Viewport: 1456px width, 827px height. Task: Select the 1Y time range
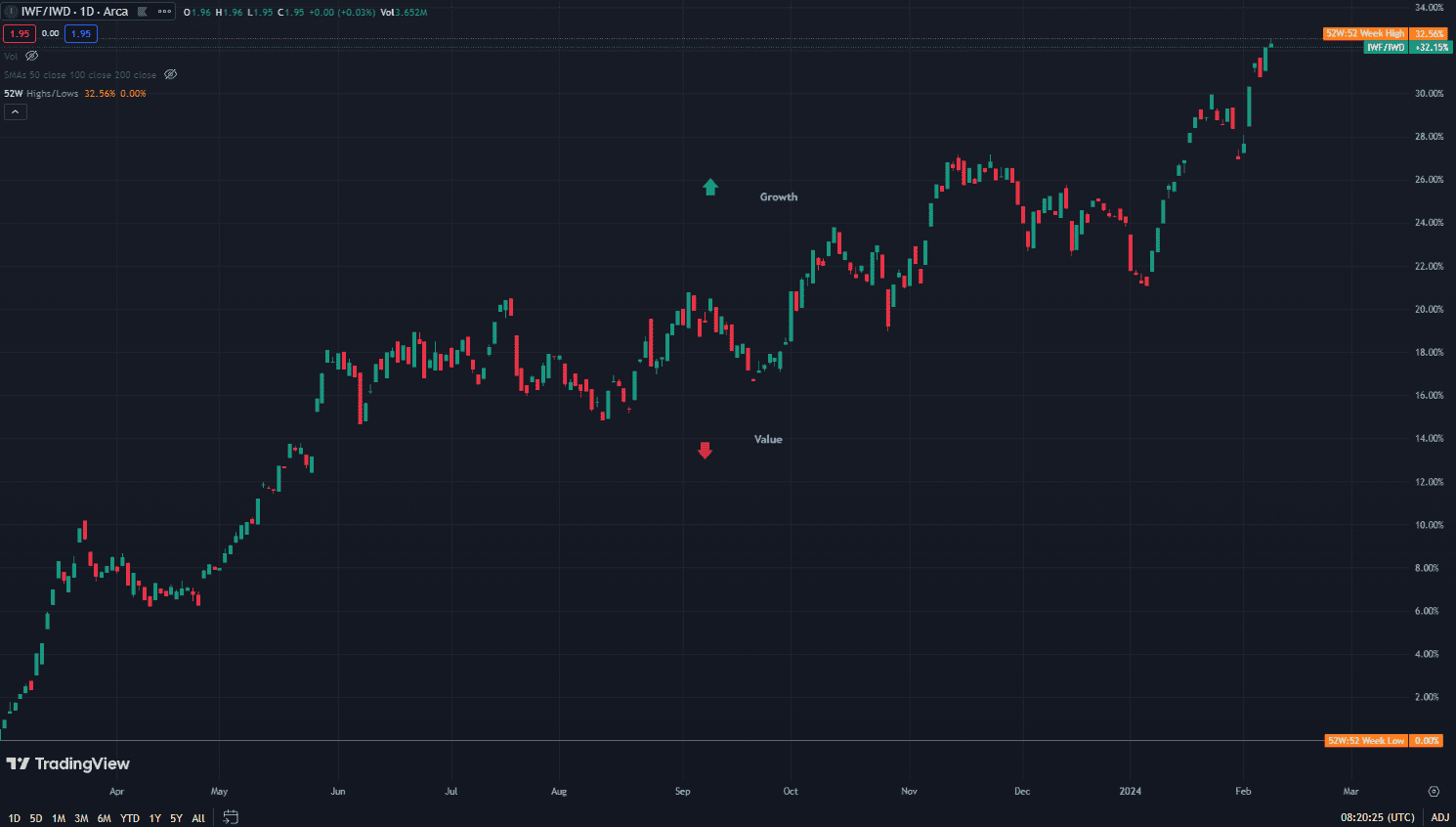click(154, 818)
